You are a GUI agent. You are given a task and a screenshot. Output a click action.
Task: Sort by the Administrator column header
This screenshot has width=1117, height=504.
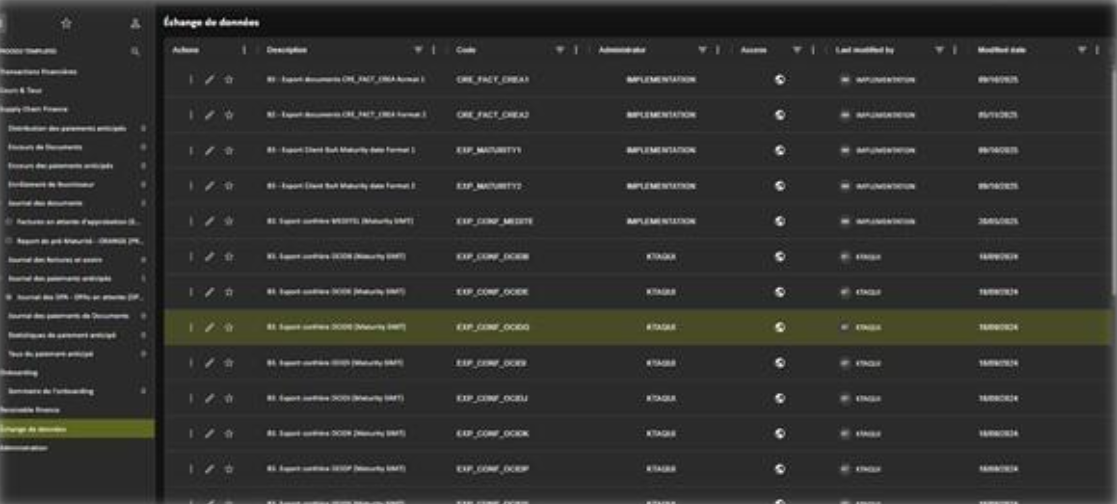pos(623,50)
